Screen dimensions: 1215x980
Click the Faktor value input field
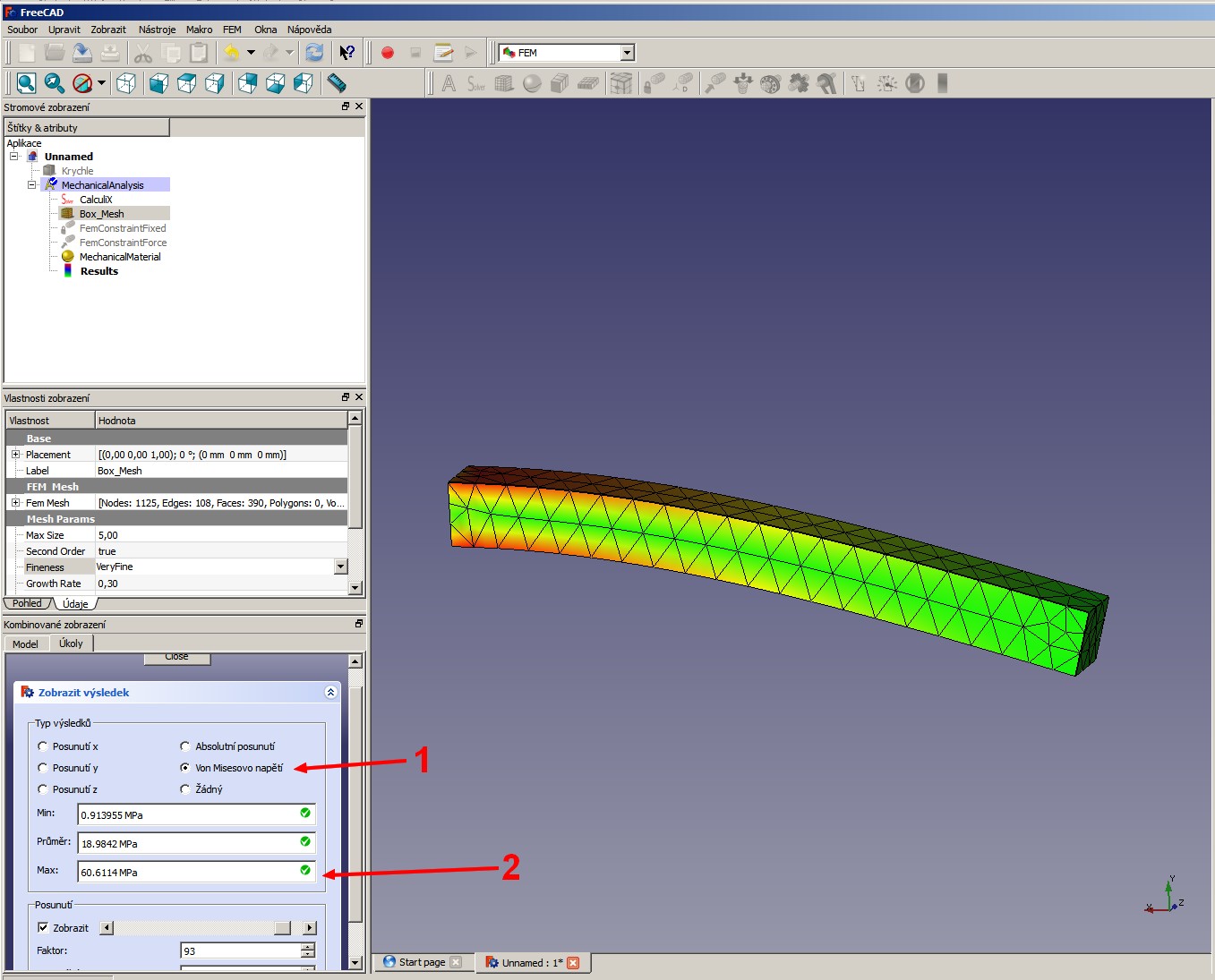(240, 950)
